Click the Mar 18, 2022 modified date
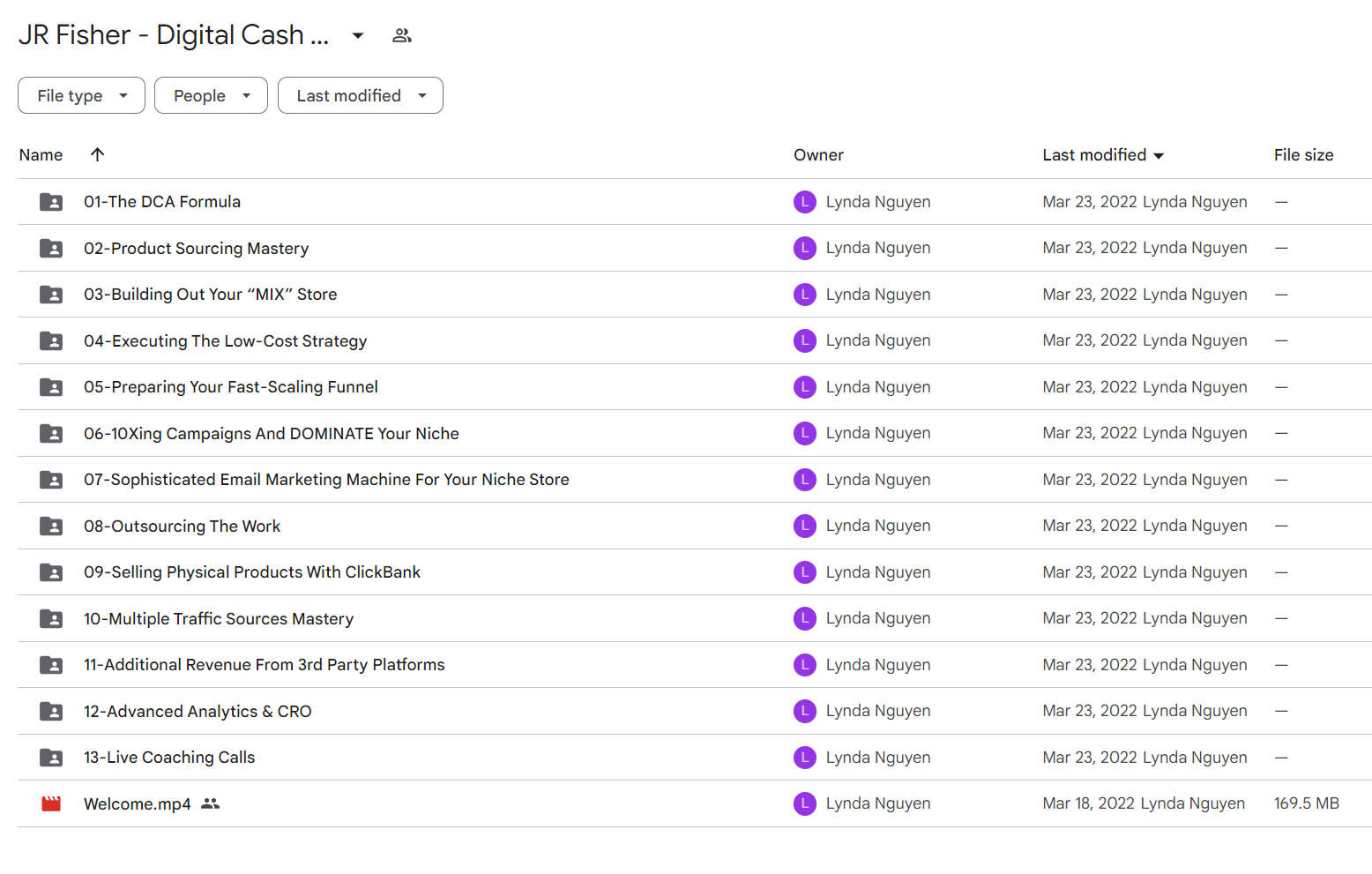The height and width of the screenshot is (874, 1372). coord(1088,803)
